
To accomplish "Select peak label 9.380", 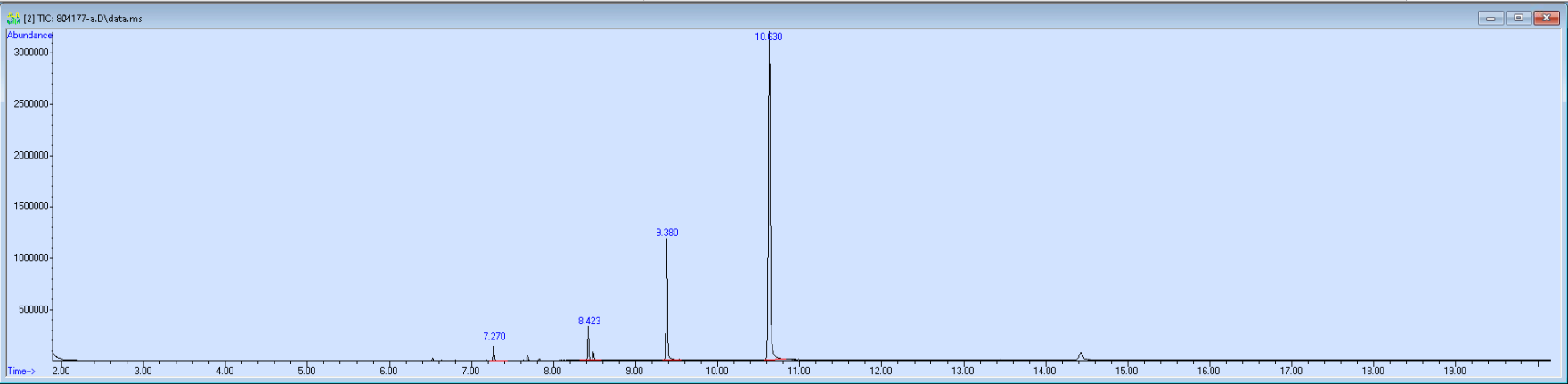I will [667, 233].
